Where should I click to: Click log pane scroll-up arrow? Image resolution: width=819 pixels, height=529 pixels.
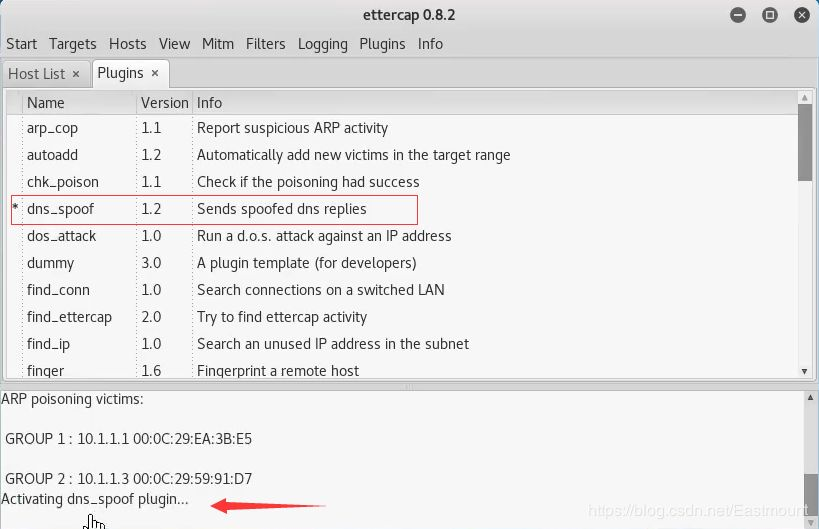(810, 398)
